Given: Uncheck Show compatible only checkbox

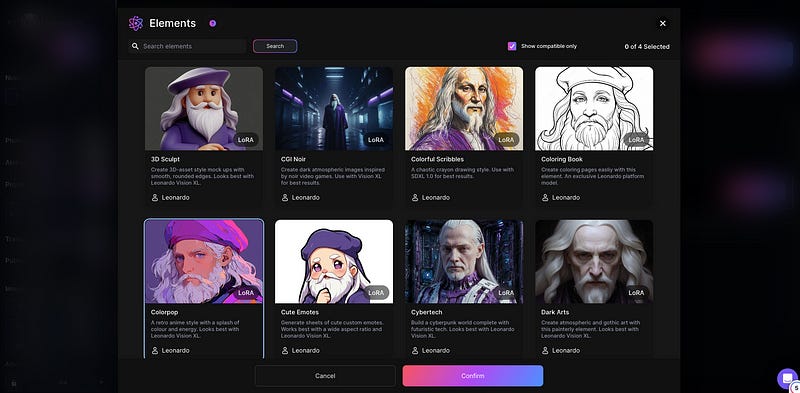Looking at the screenshot, I should point(512,46).
